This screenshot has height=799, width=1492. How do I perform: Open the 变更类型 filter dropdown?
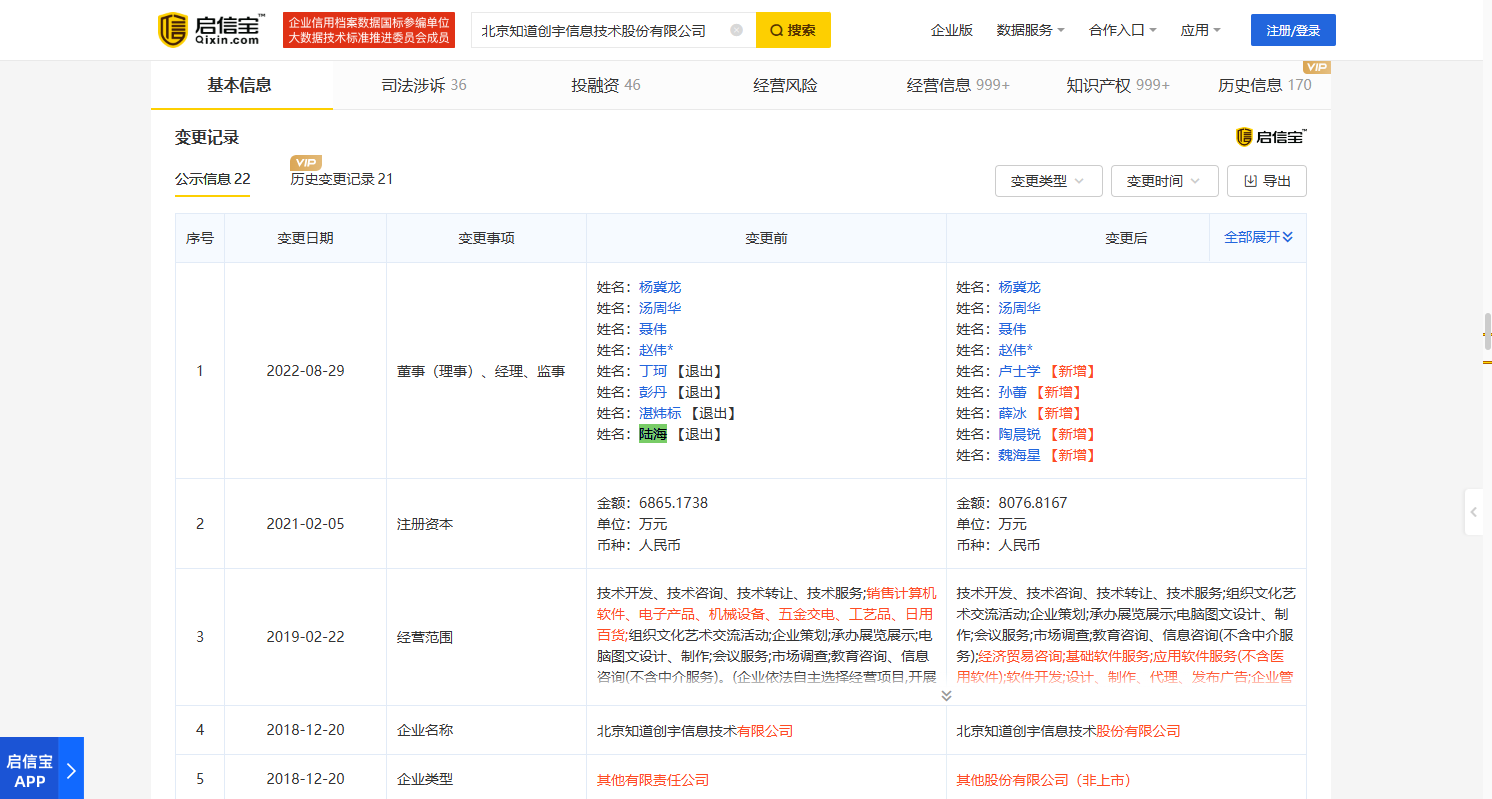pos(1048,181)
